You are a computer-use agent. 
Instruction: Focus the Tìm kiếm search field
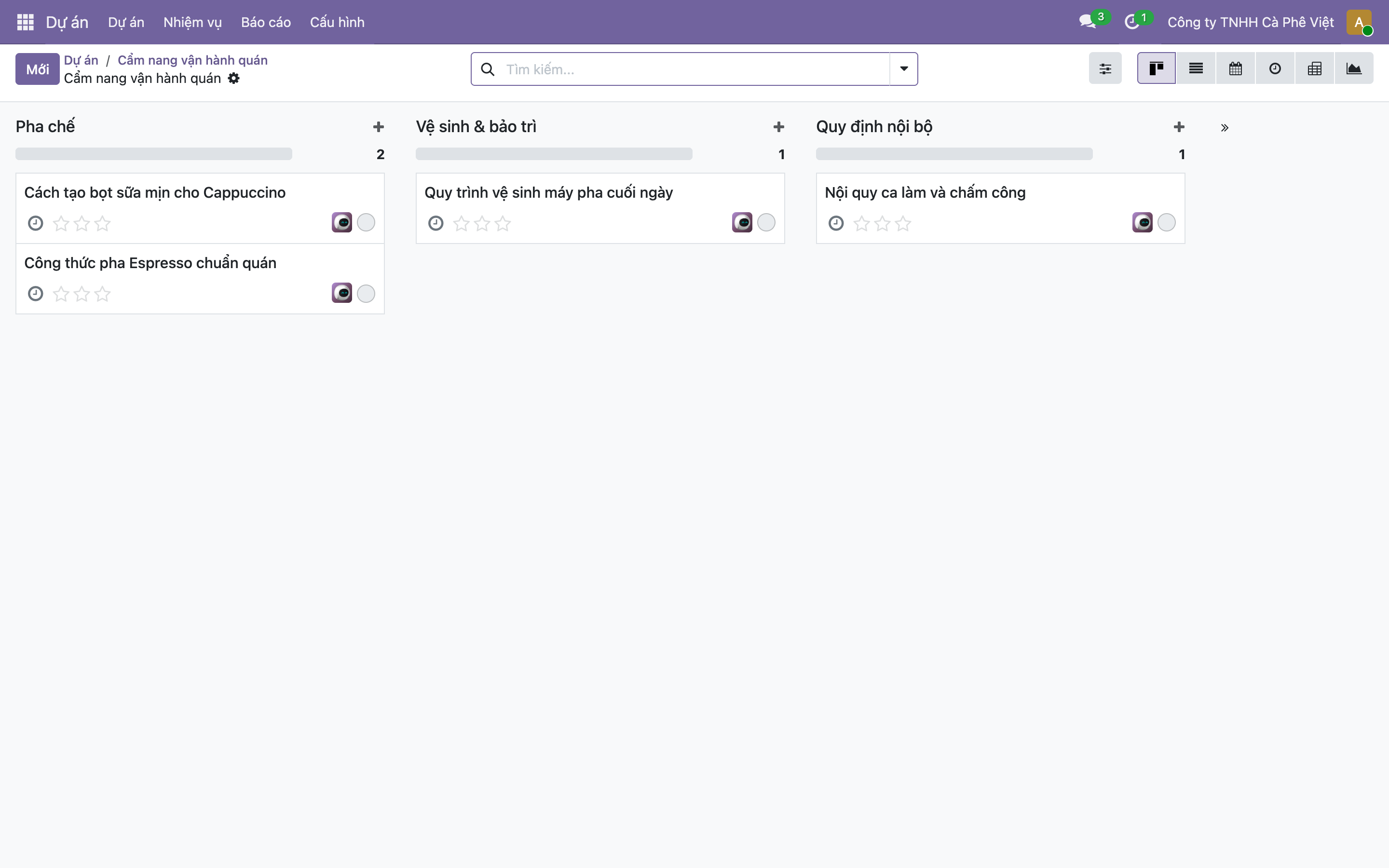694,69
